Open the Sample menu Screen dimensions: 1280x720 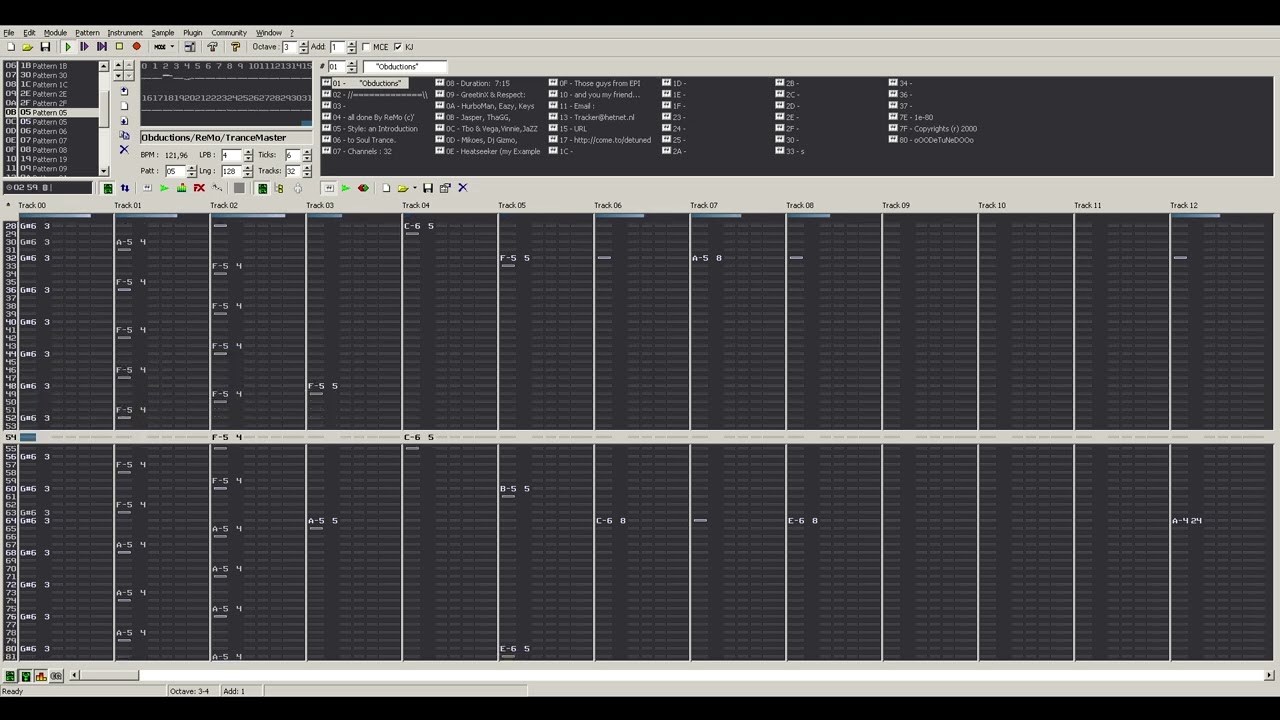[x=162, y=33]
